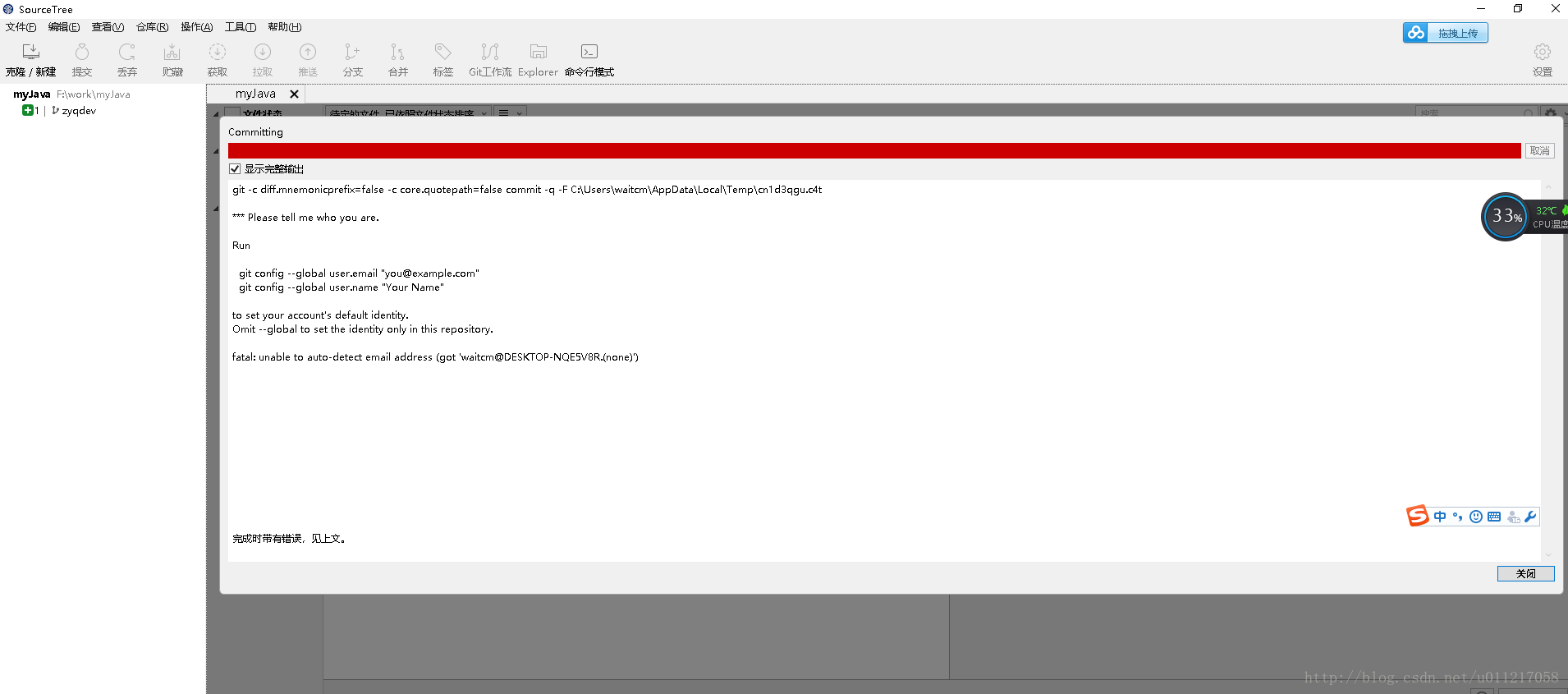Click the cloud upload (拖拽上传) button
1568x694 pixels.
[1445, 33]
